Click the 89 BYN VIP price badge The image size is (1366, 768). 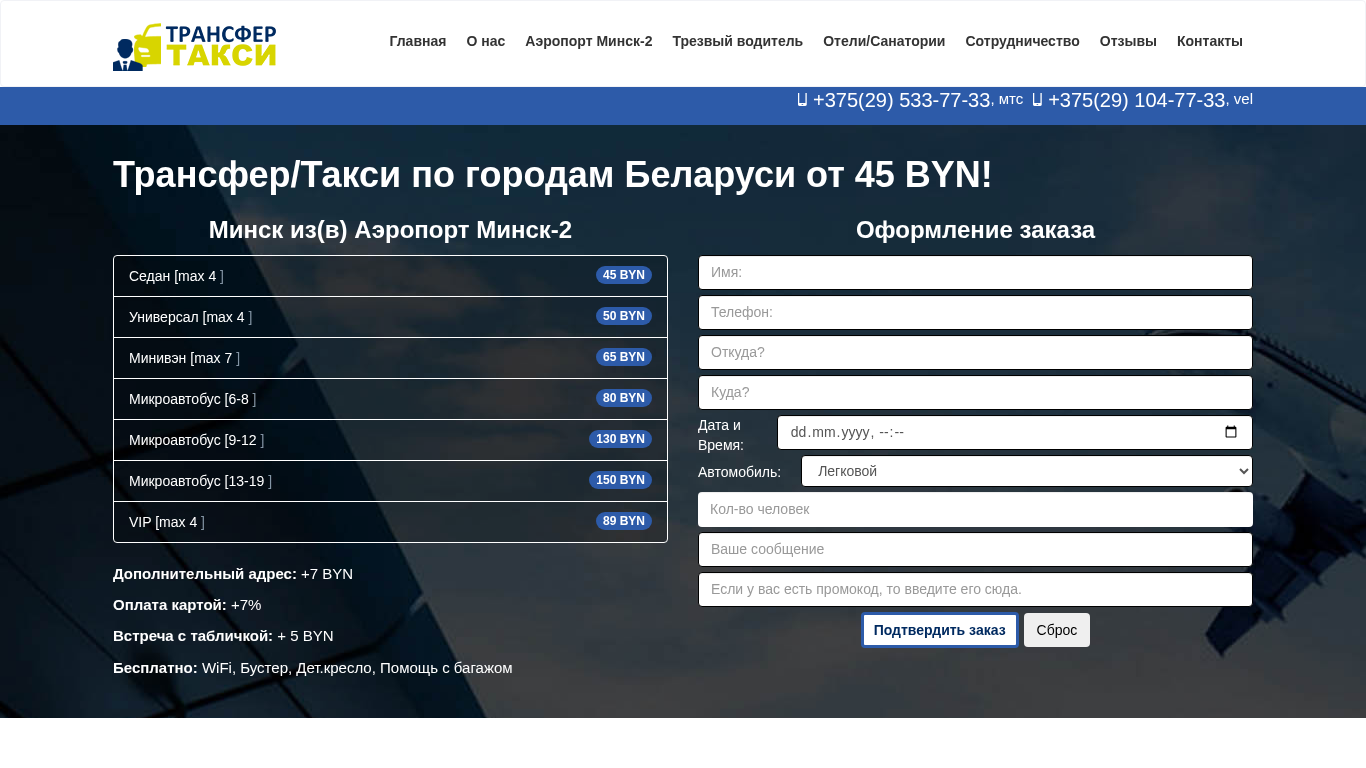coord(623,521)
